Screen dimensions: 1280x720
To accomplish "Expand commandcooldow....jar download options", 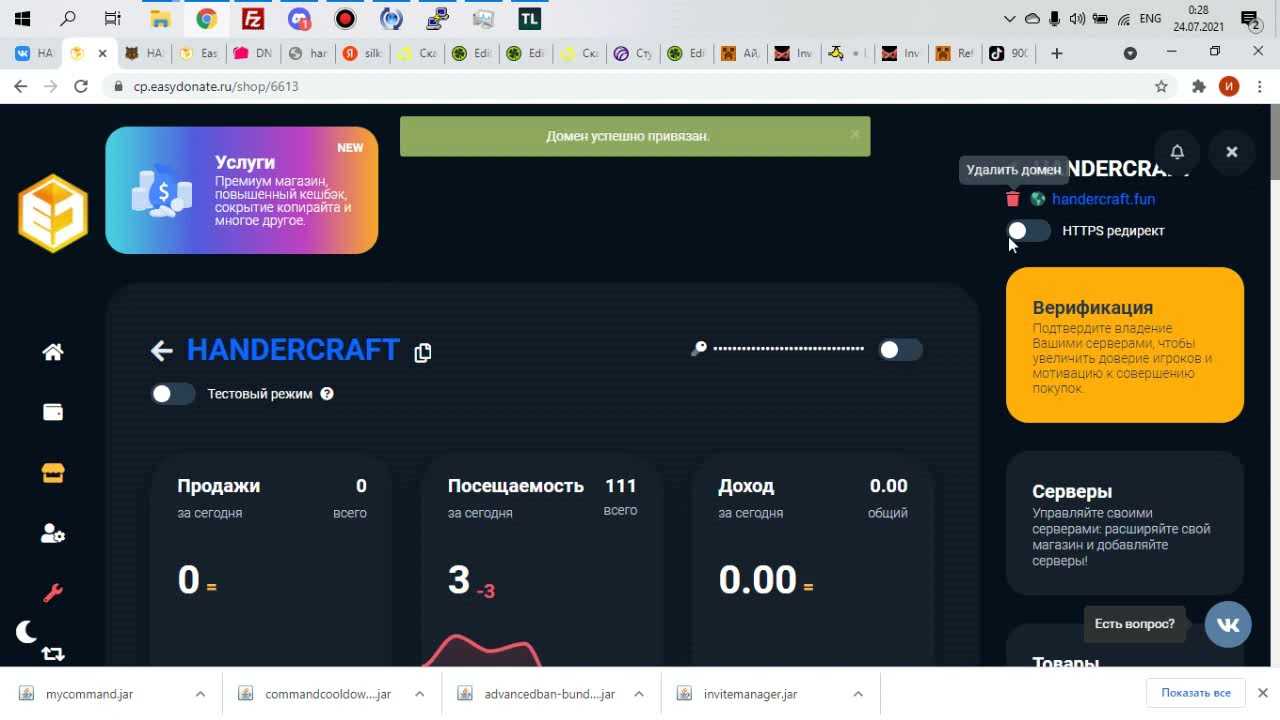I will pos(420,694).
